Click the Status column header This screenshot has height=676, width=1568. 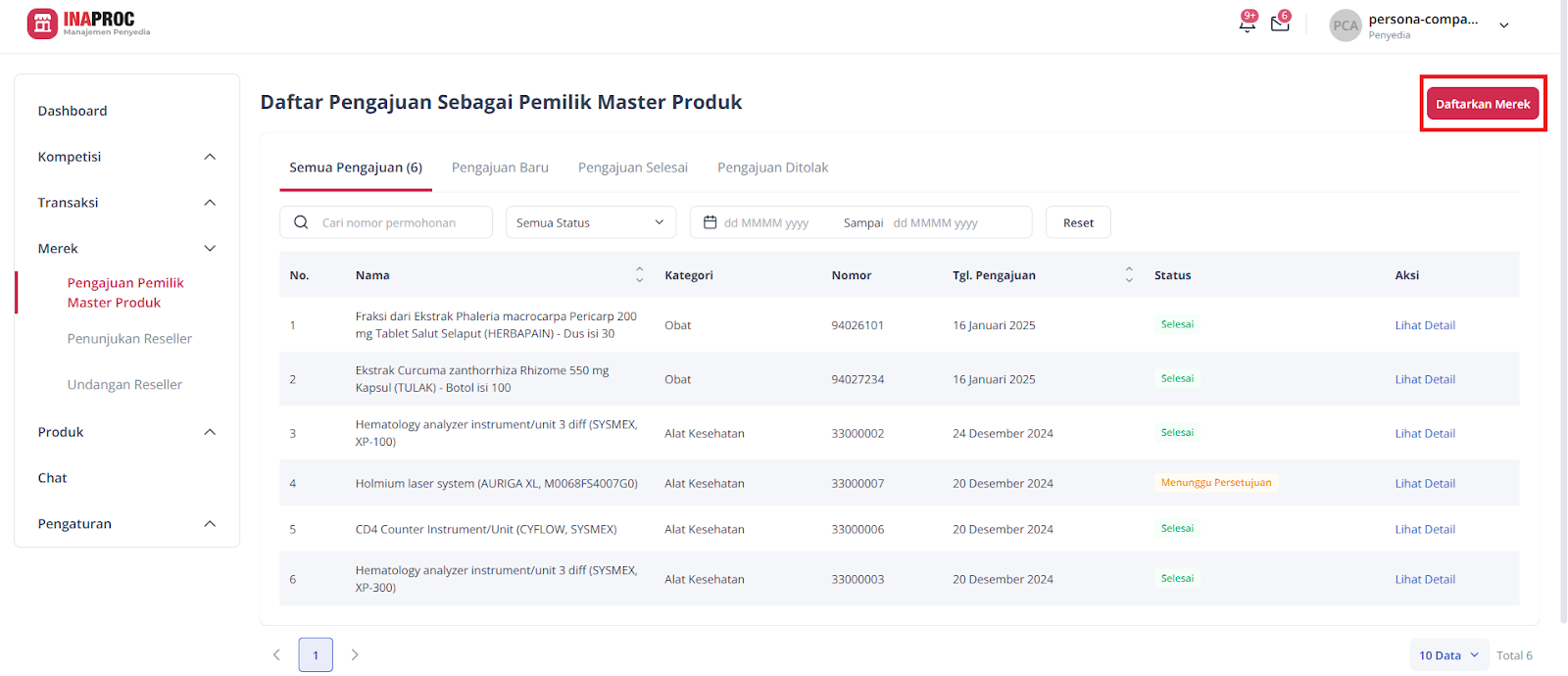[1173, 275]
